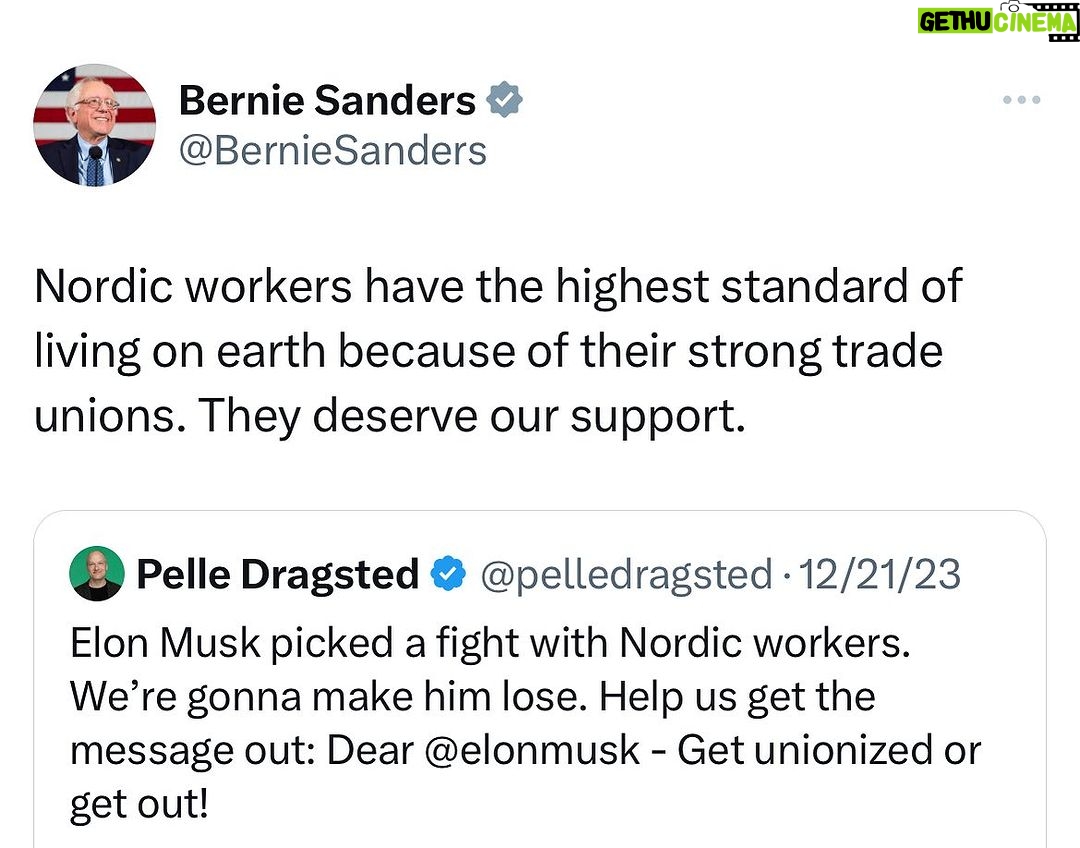Open the three-dot more options menu
Viewport: 1080px width, 848px height.
1021,100
